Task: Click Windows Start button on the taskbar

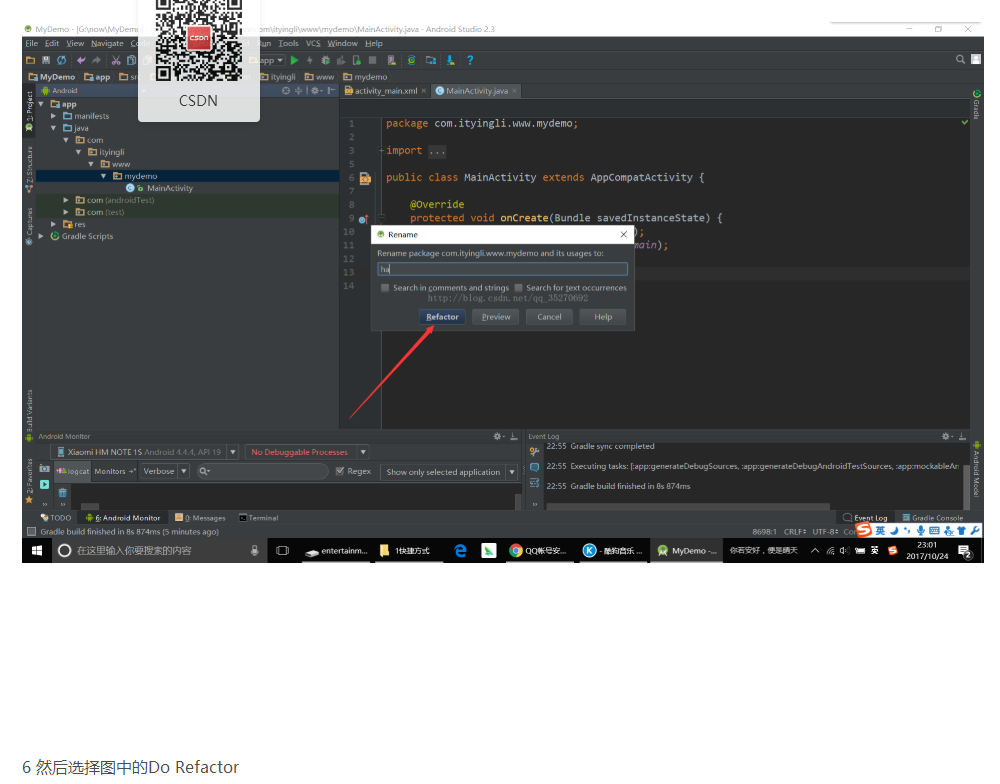Action: pos(37,551)
